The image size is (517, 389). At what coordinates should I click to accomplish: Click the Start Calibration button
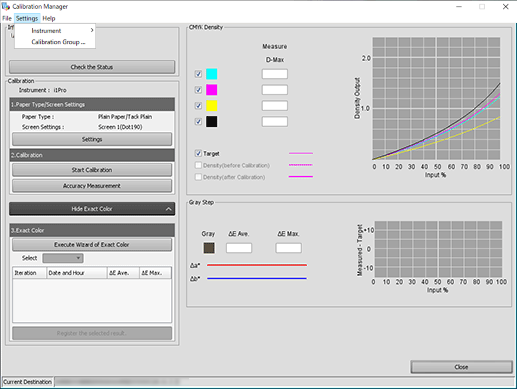92,170
